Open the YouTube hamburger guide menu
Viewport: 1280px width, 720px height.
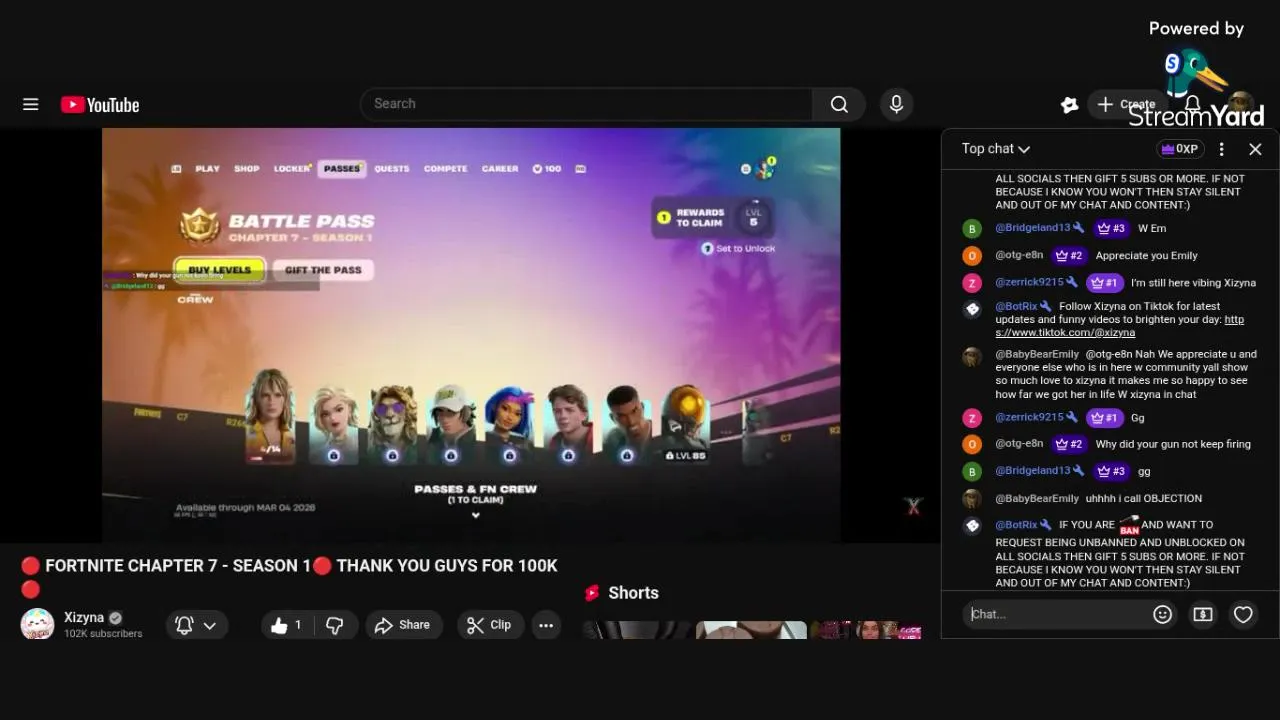31,104
